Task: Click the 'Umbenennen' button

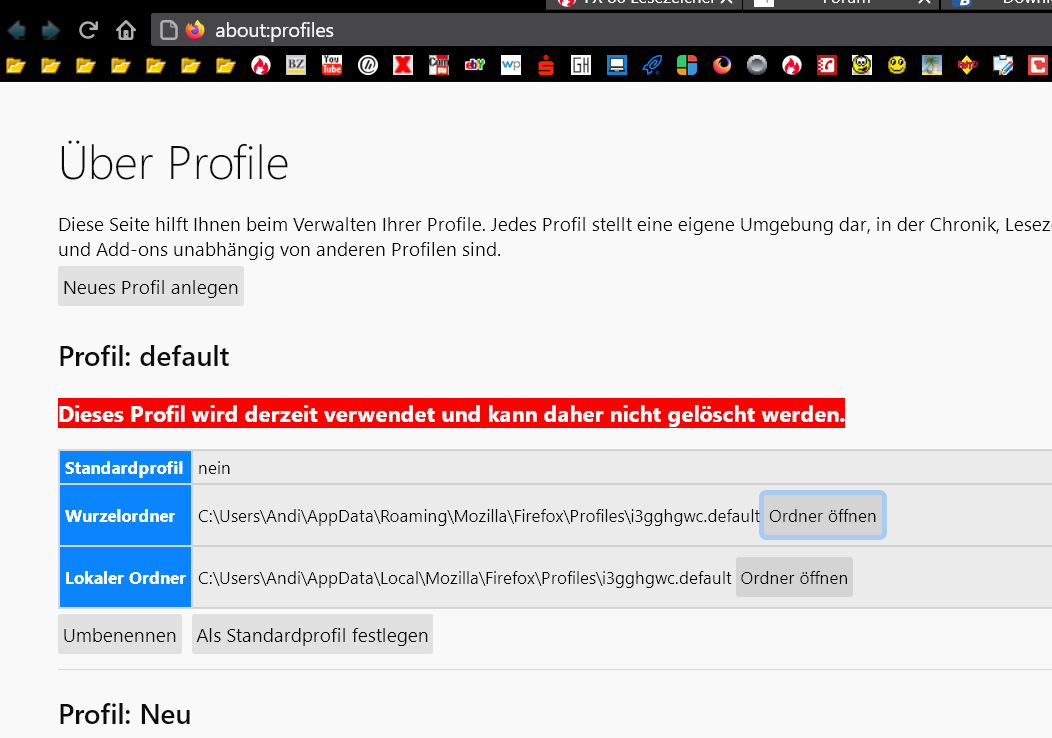Action: 120,635
